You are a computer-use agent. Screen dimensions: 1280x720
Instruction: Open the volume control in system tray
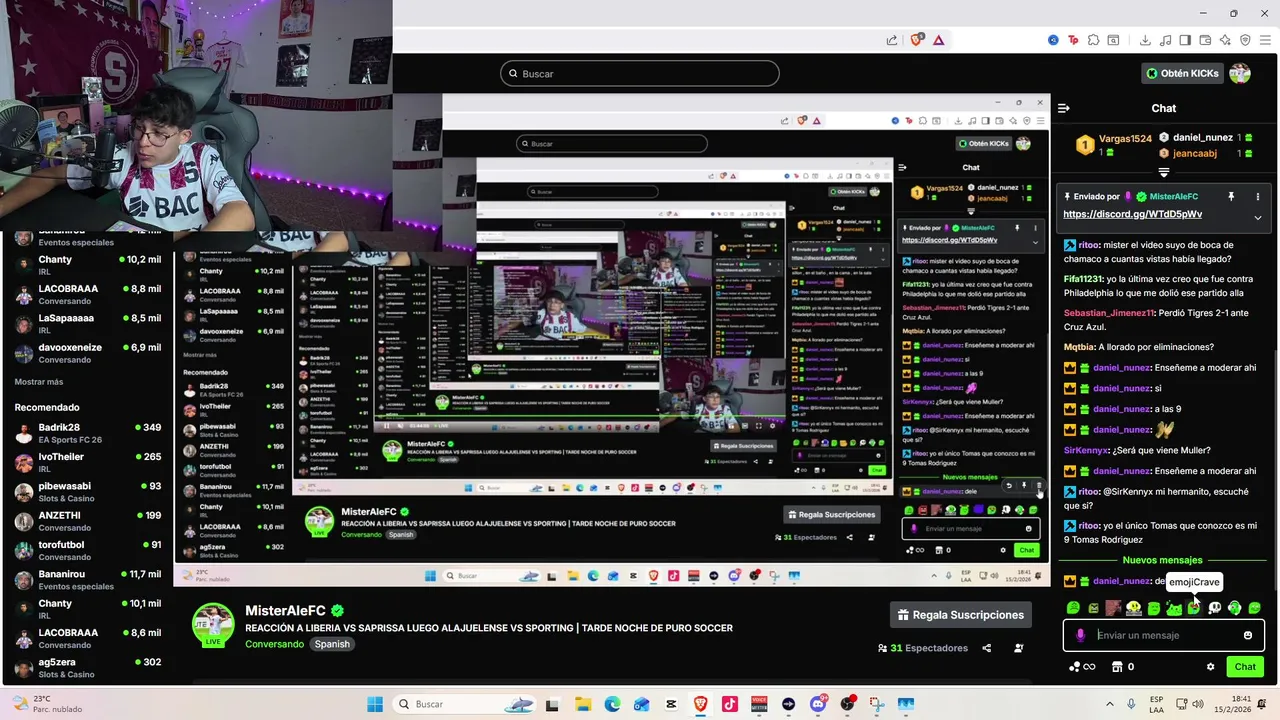(x=1198, y=704)
